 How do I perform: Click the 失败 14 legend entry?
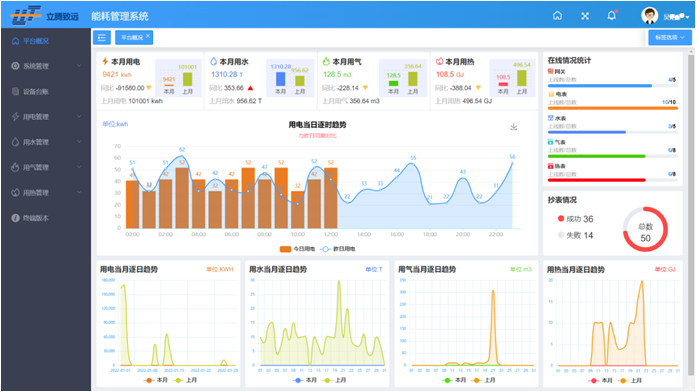[x=575, y=235]
